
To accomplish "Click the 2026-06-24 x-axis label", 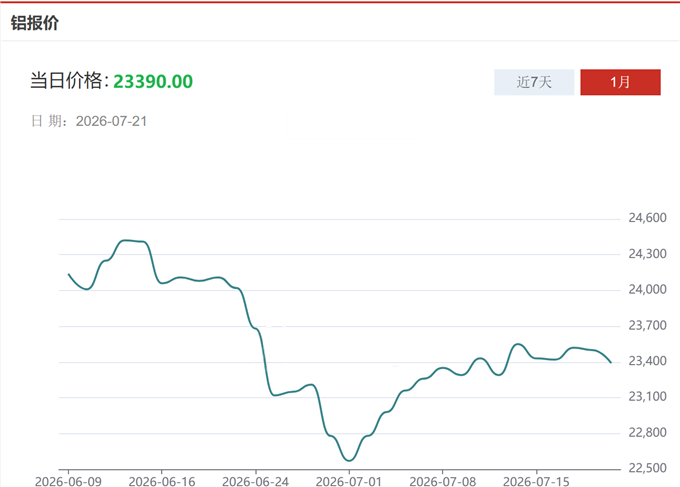I will 255,481.
